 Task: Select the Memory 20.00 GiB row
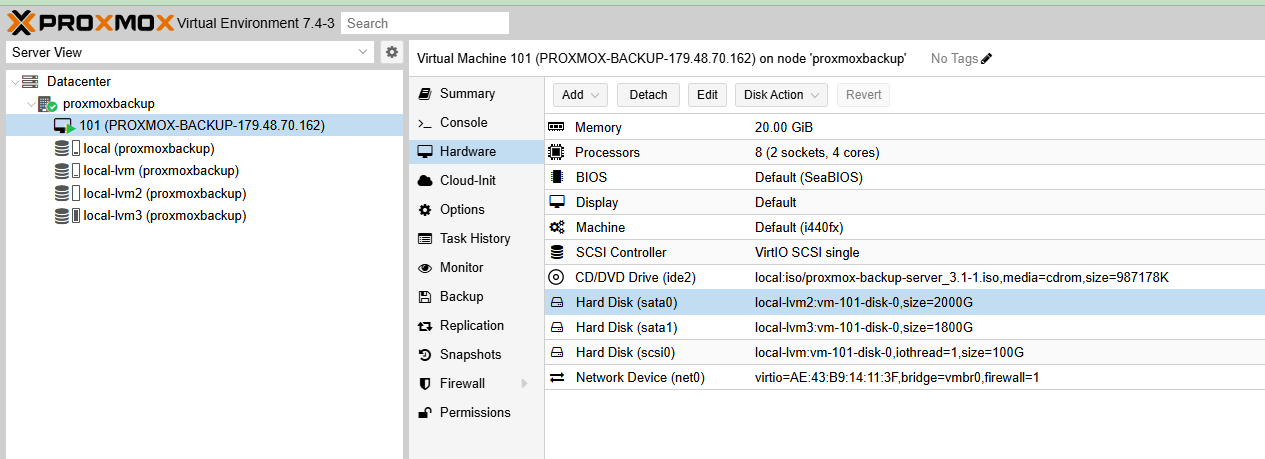[905, 128]
